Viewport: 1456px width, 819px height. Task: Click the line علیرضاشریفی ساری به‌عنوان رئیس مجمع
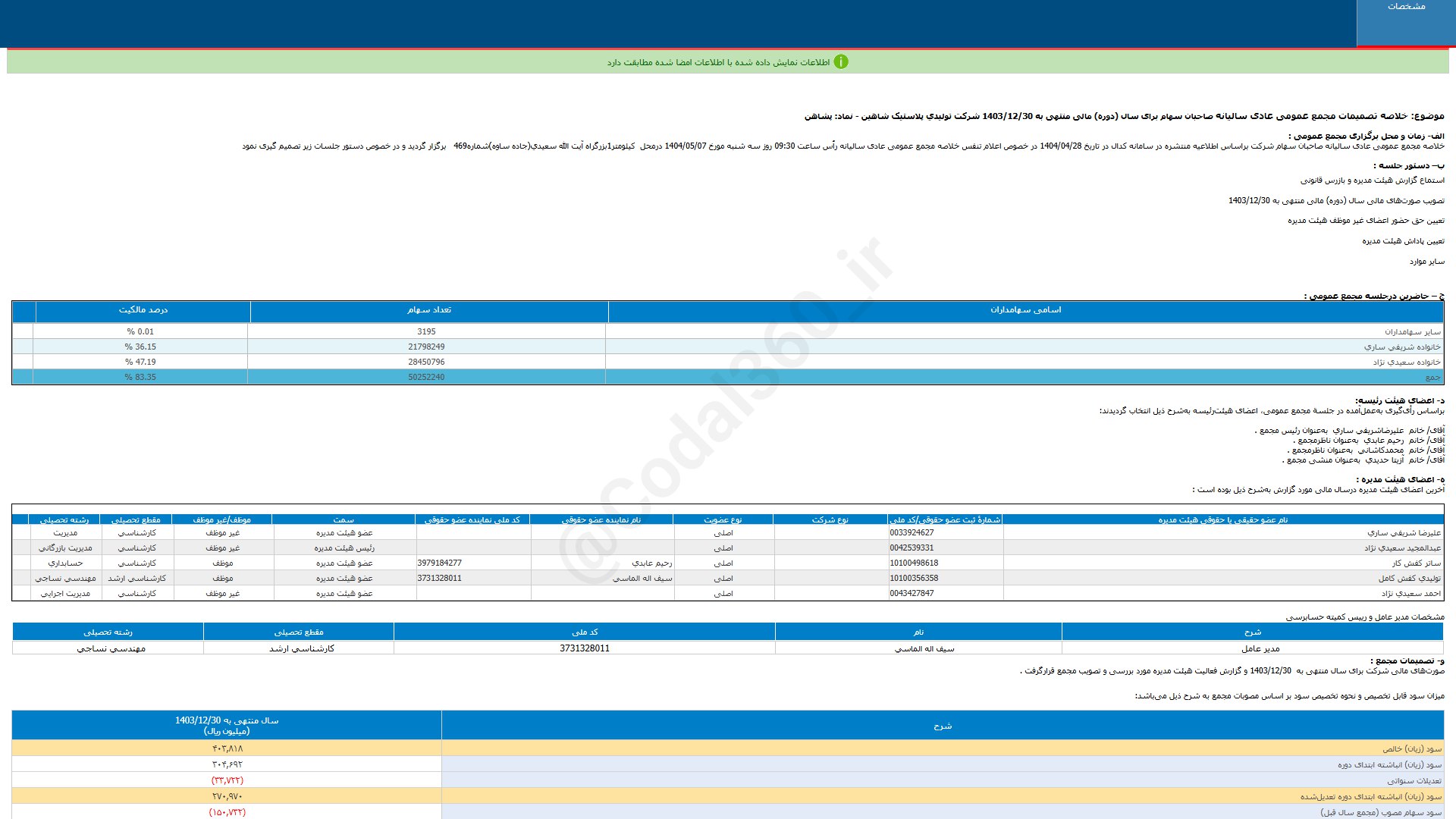tap(1350, 430)
